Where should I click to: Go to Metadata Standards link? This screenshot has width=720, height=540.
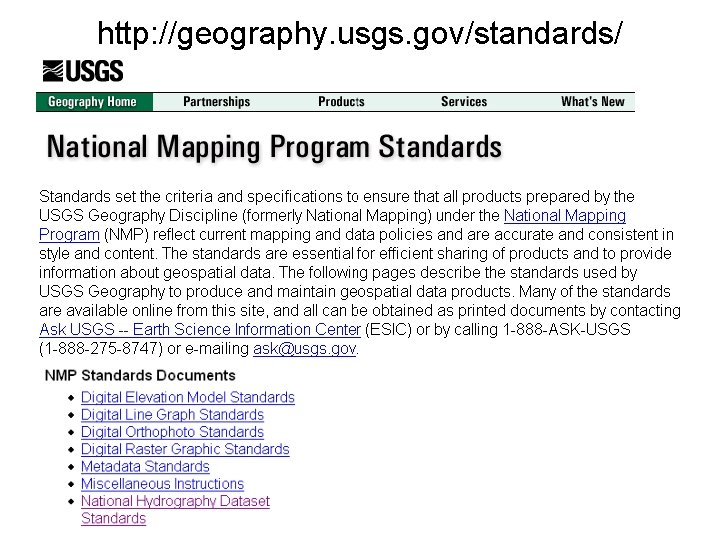tap(145, 467)
